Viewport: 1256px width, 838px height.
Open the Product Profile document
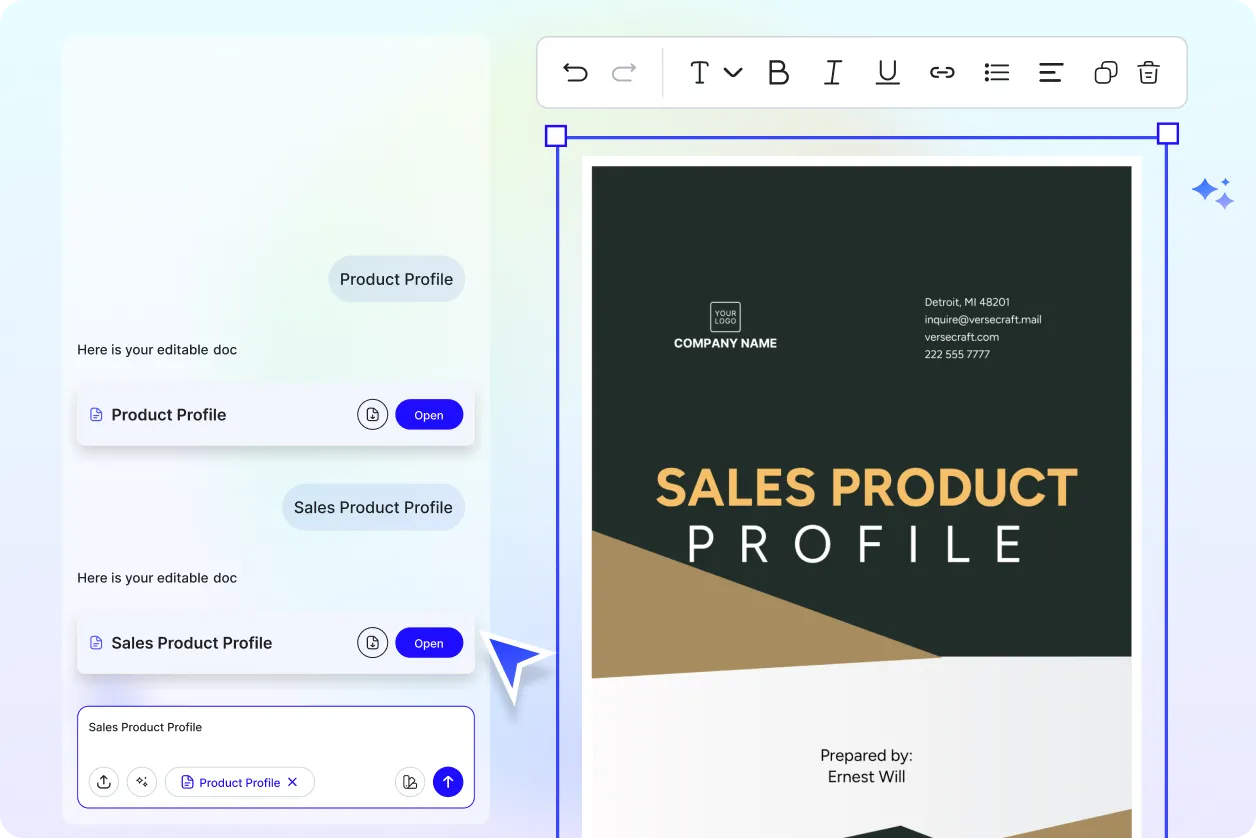point(429,415)
